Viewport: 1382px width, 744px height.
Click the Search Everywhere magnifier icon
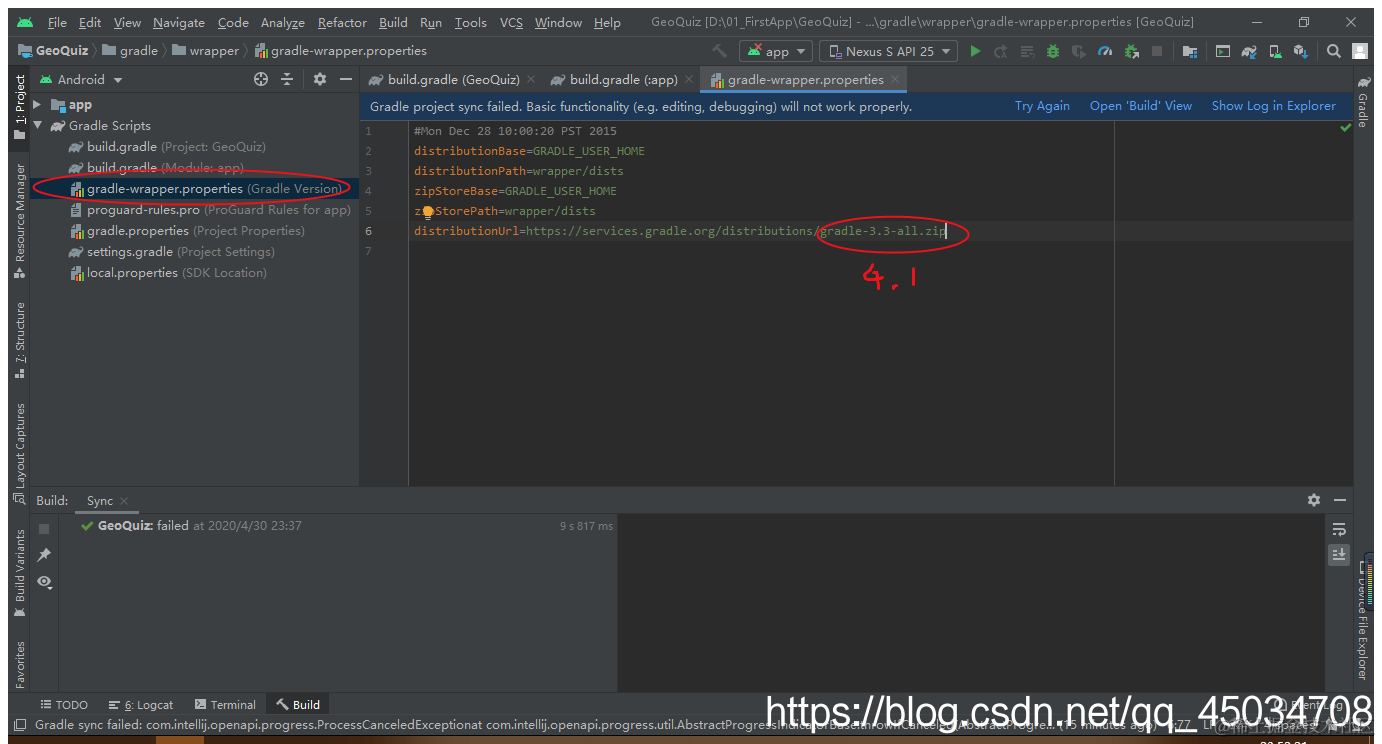(1334, 51)
